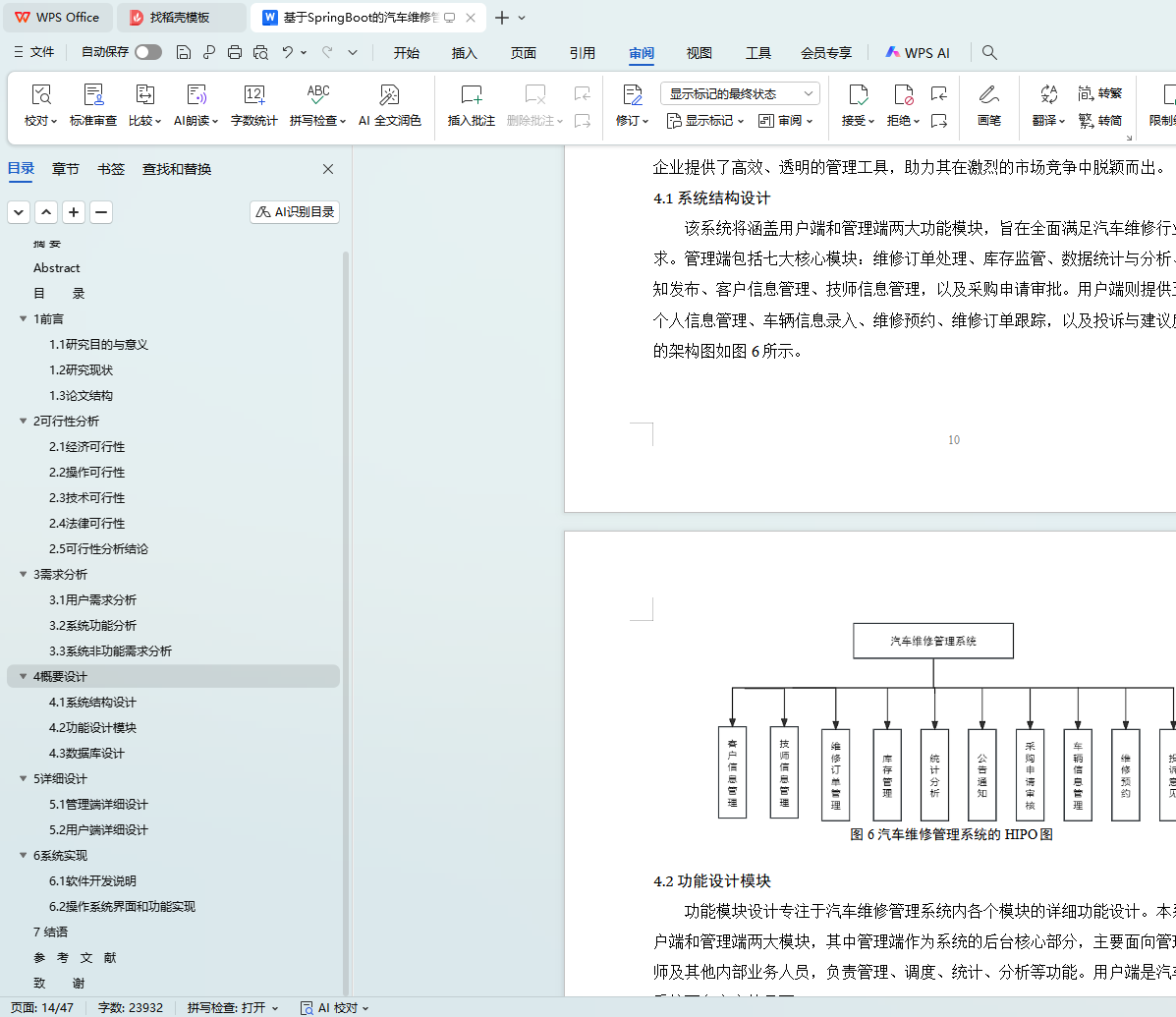
Task: Click the AI识别目录 button
Action: click(x=295, y=211)
